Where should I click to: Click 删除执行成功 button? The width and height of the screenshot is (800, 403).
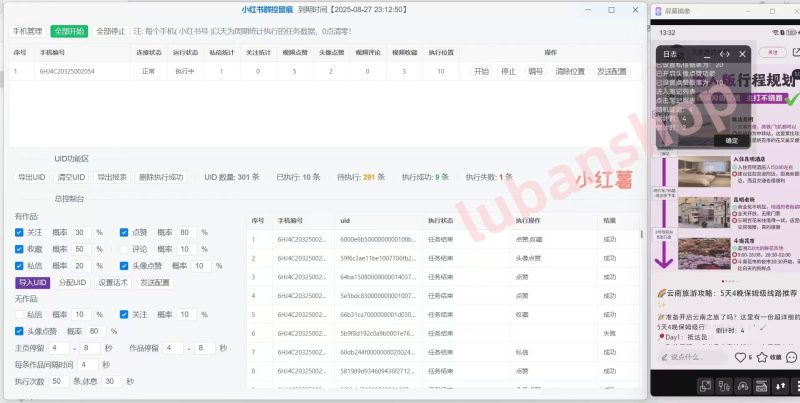coord(161,178)
